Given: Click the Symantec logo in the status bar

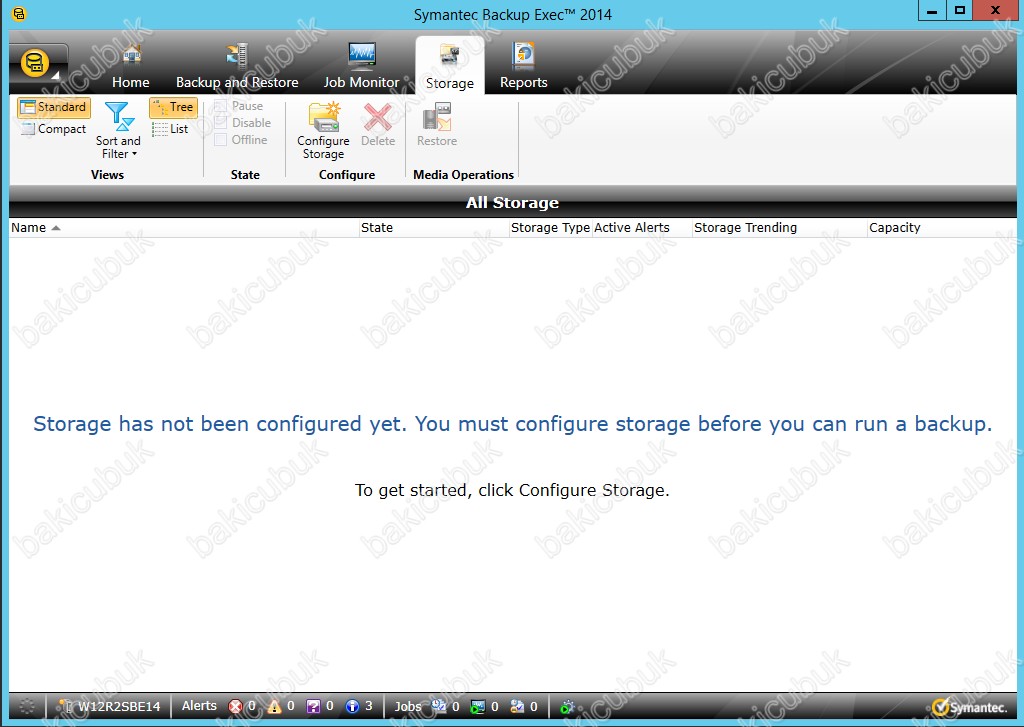Looking at the screenshot, I should [969, 707].
